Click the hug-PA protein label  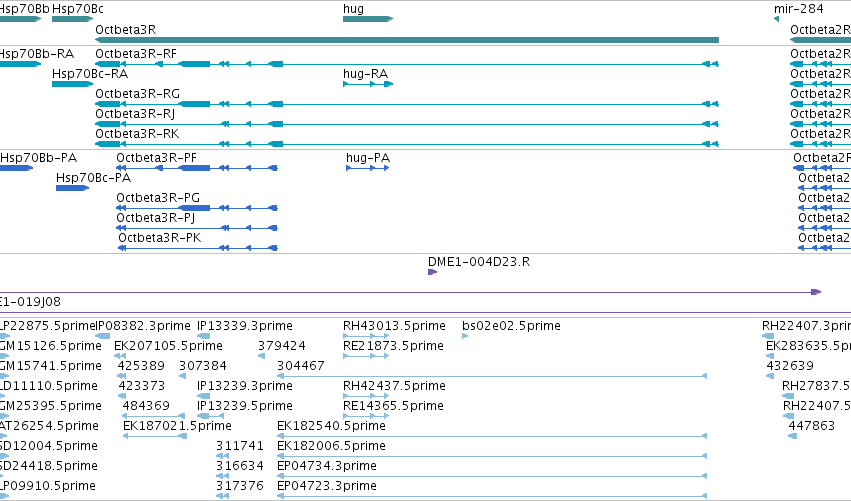pos(368,158)
